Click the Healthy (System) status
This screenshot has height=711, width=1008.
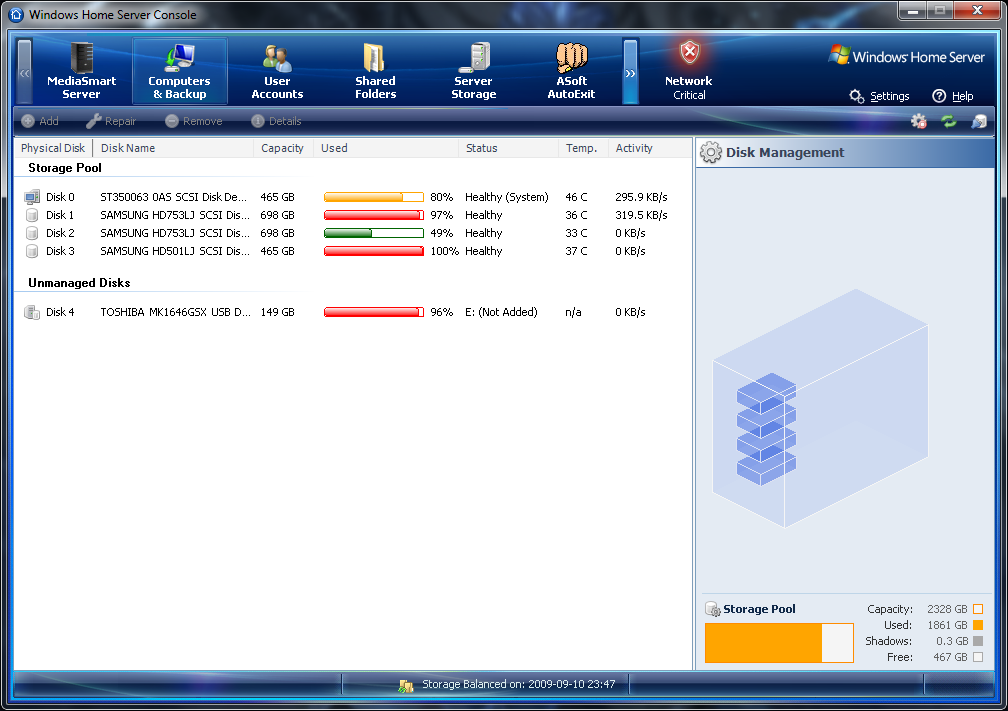(507, 197)
